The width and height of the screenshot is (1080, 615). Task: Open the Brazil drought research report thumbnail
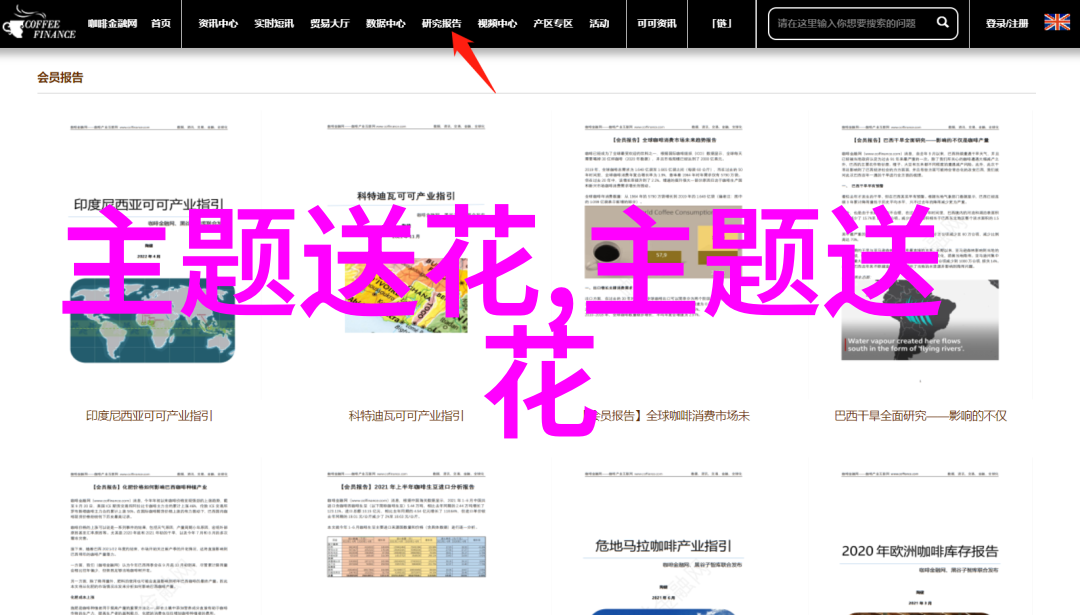pos(920,255)
